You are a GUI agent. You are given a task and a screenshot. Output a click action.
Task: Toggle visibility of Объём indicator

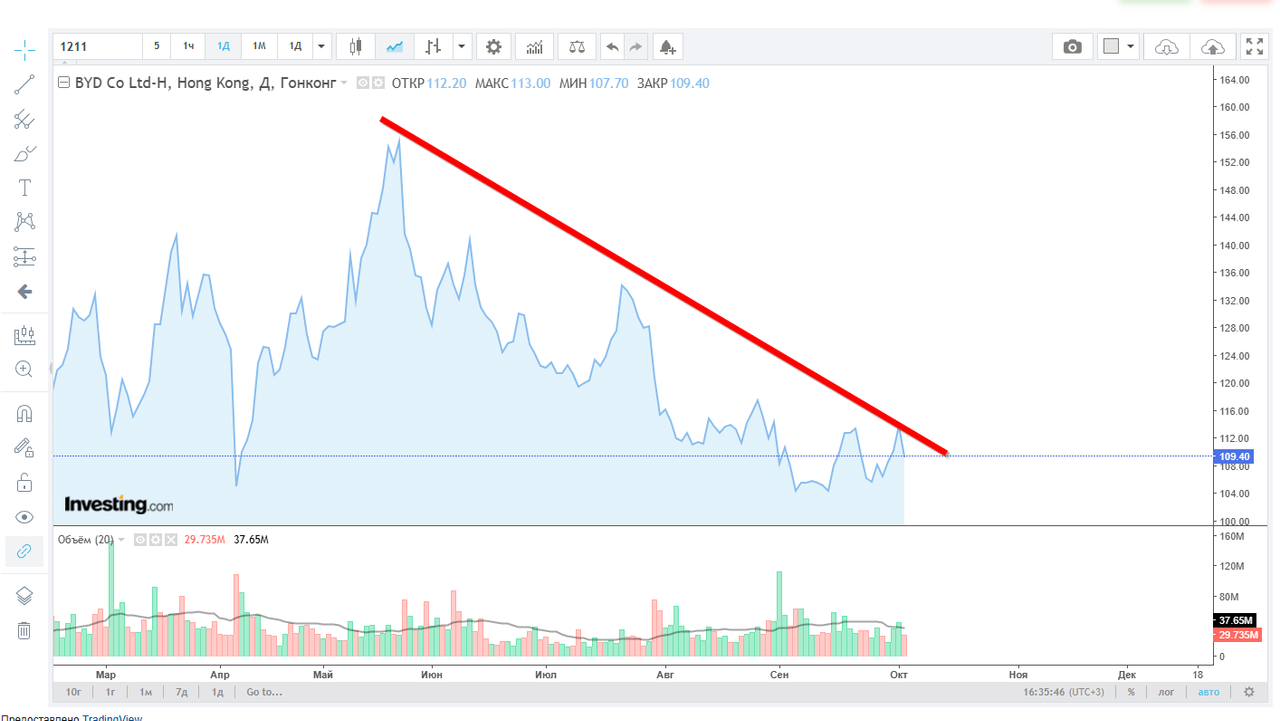(141, 540)
